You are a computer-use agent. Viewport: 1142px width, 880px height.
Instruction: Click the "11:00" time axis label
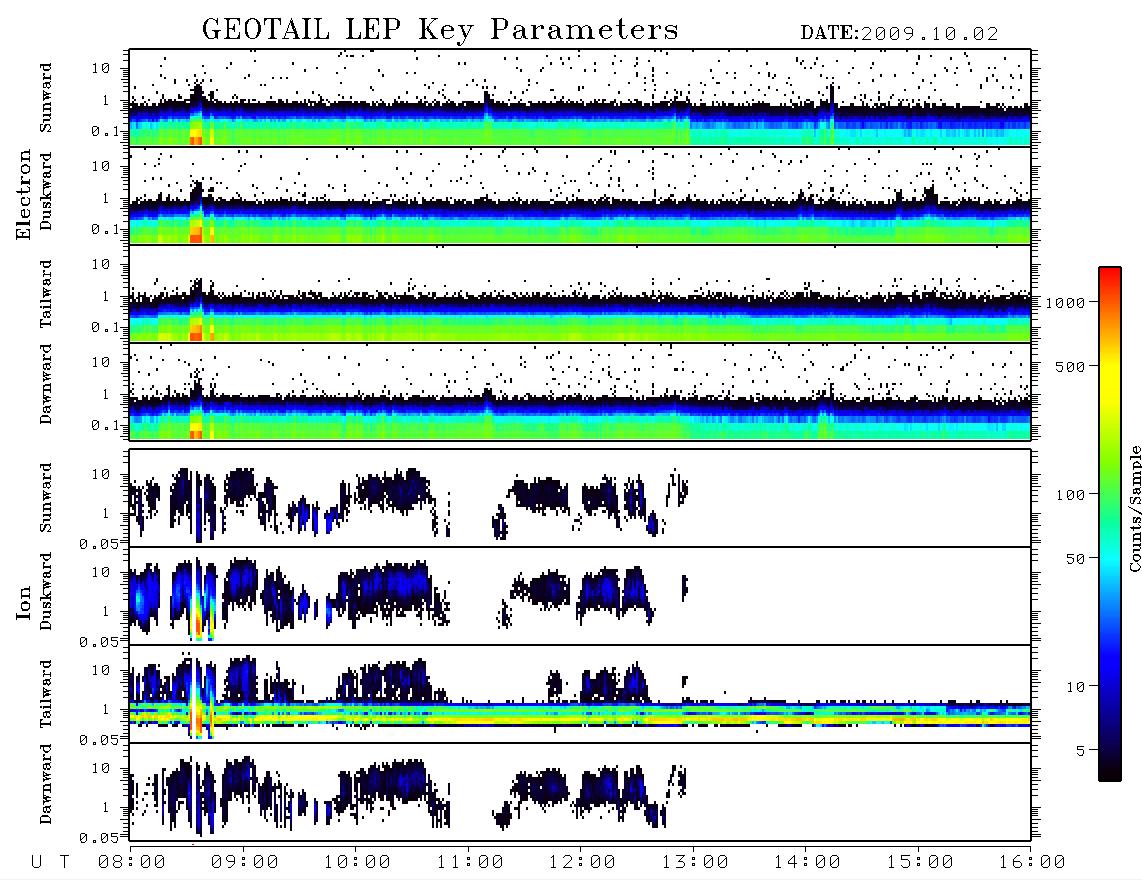[x=470, y=863]
